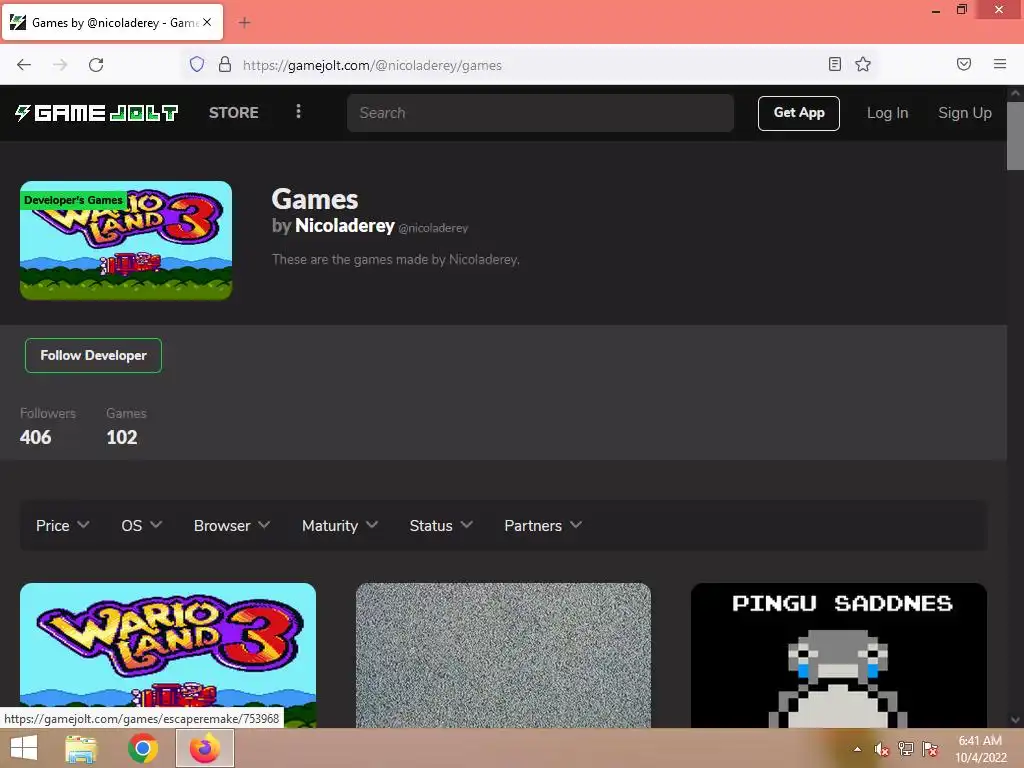Viewport: 1024px width, 768px height.
Task: Open Action Center flag icon
Action: coord(930,749)
